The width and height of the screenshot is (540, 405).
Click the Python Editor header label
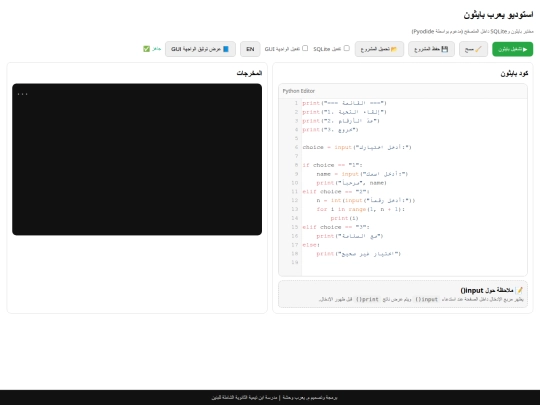pos(299,91)
